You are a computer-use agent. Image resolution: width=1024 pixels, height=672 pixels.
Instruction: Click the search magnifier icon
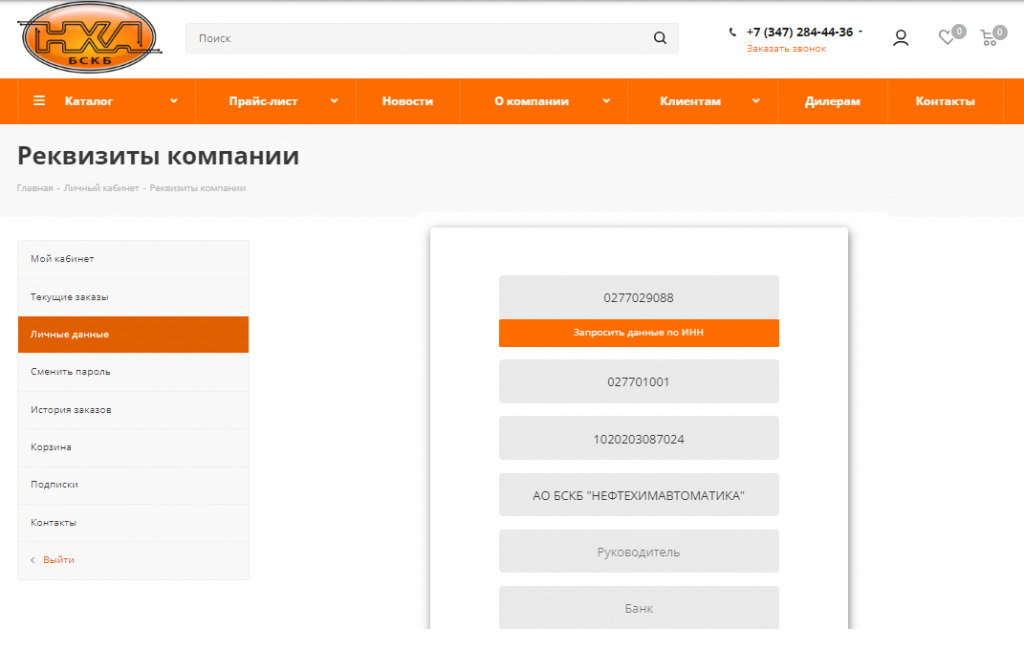tap(660, 38)
